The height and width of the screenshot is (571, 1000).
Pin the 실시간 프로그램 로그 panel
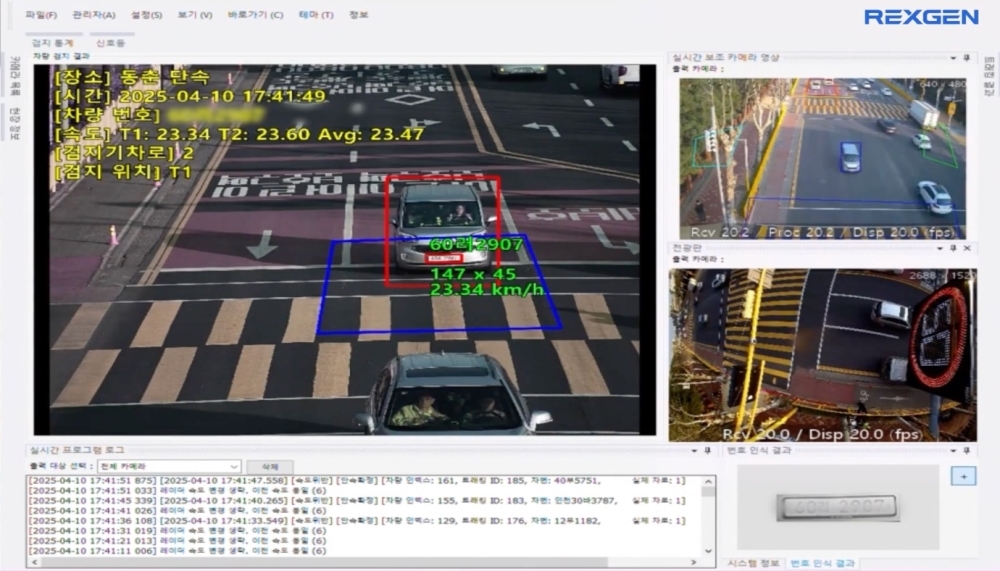708,451
